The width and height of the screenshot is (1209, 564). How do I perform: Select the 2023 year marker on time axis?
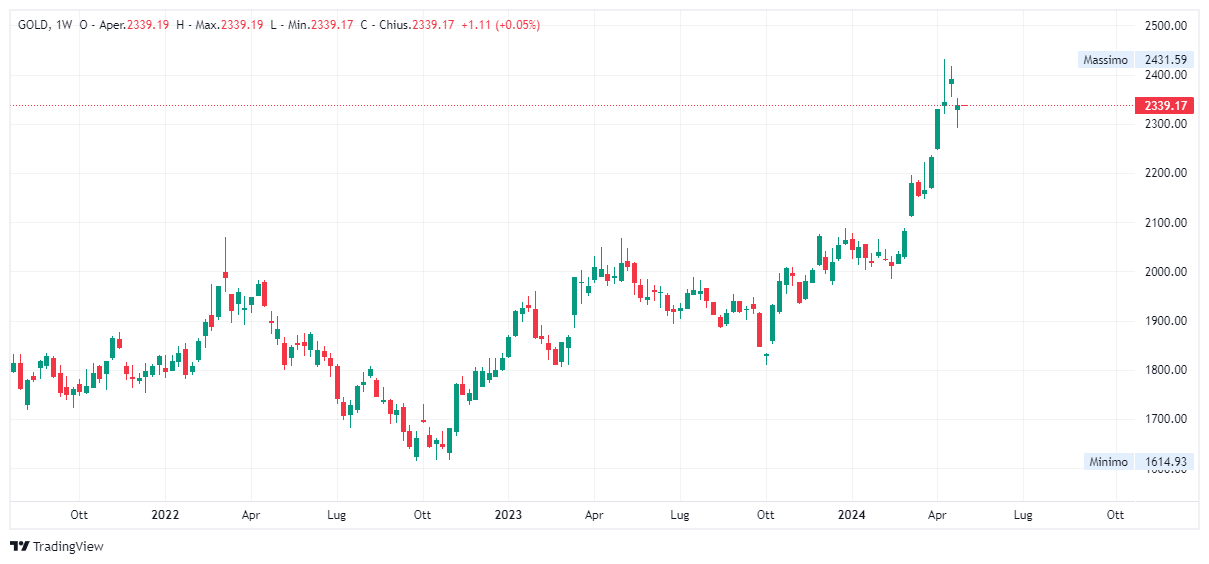[508, 515]
